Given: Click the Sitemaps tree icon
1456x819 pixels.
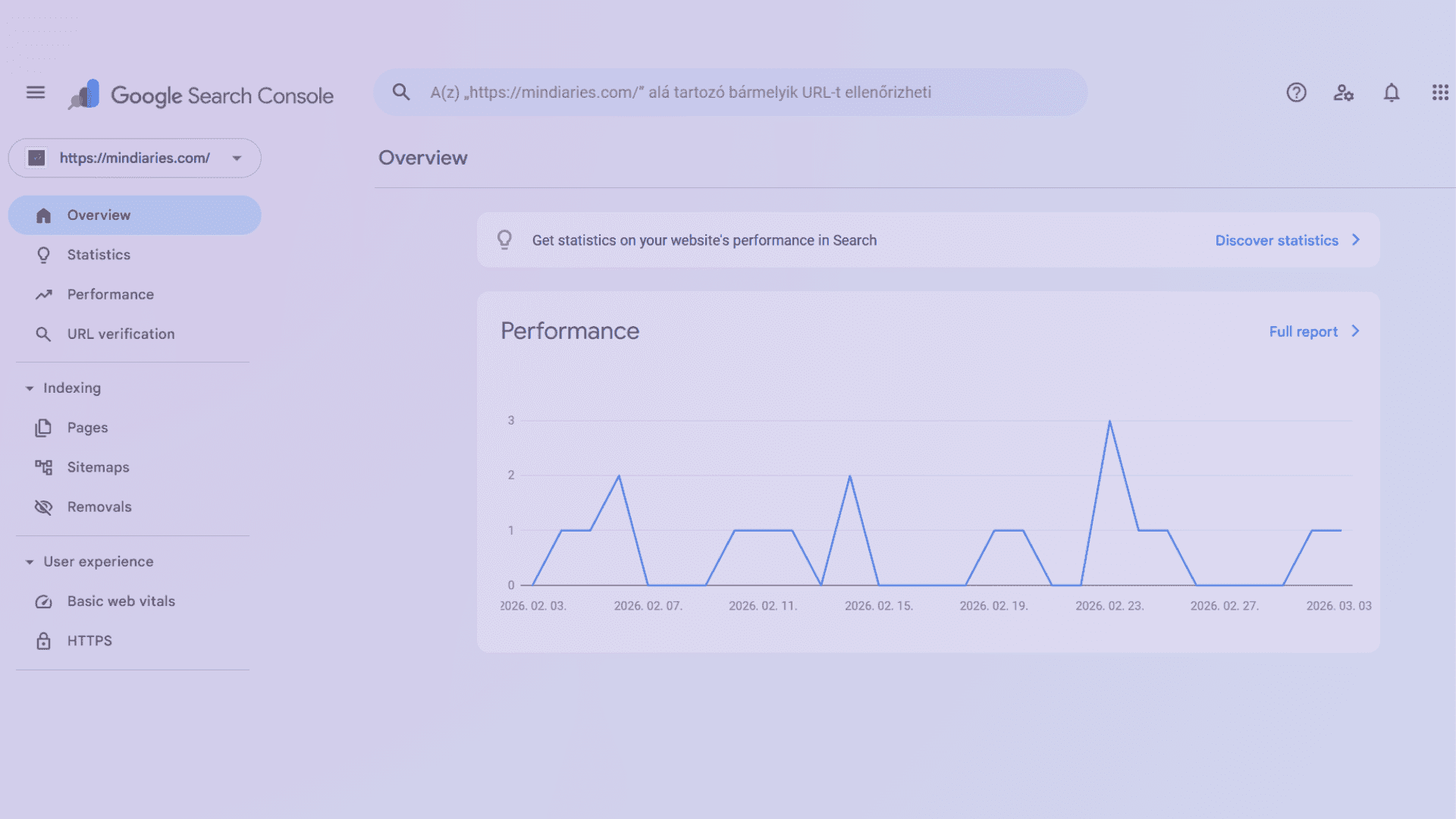Looking at the screenshot, I should [x=43, y=467].
